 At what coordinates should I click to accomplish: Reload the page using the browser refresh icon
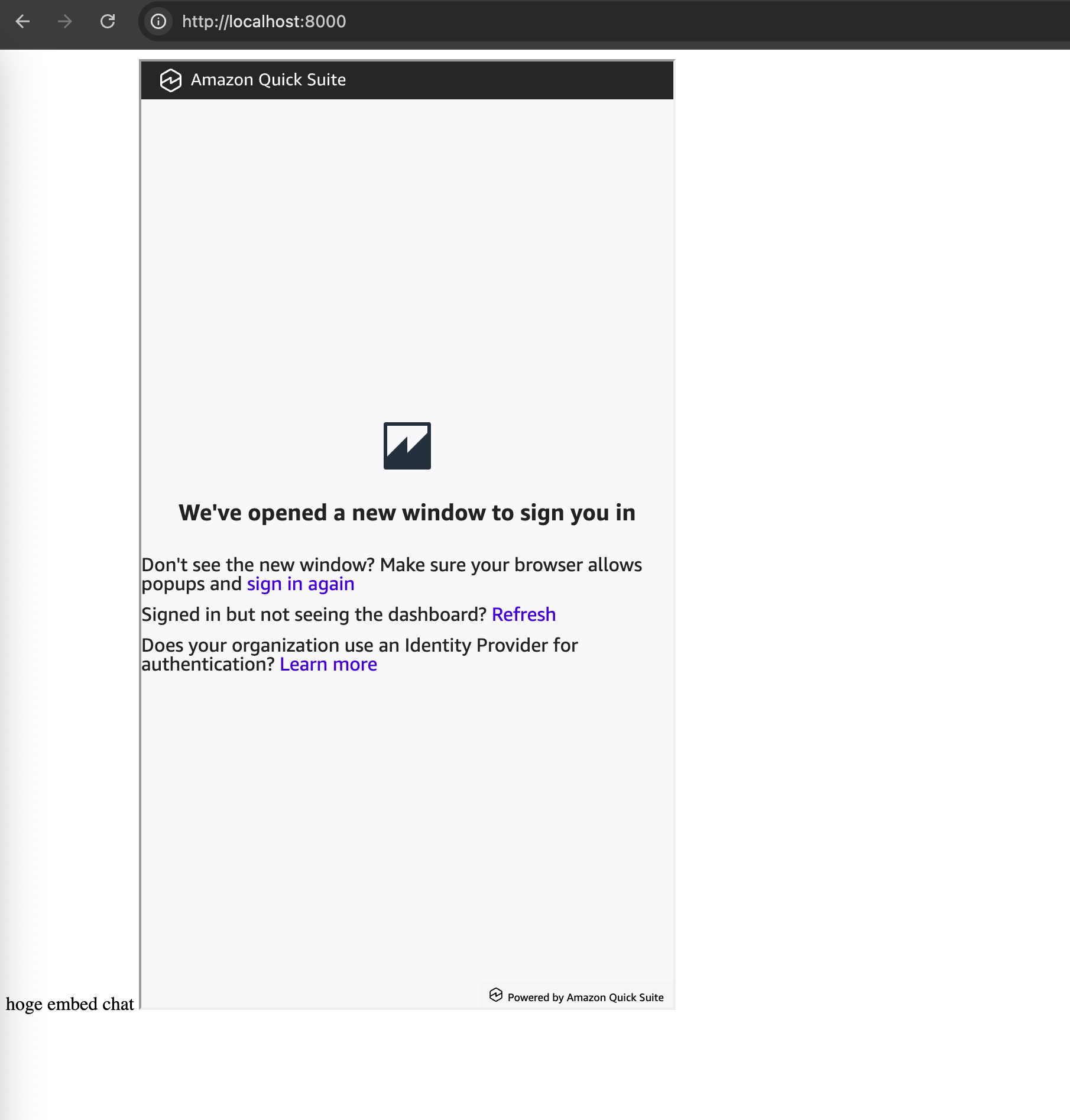[x=108, y=22]
